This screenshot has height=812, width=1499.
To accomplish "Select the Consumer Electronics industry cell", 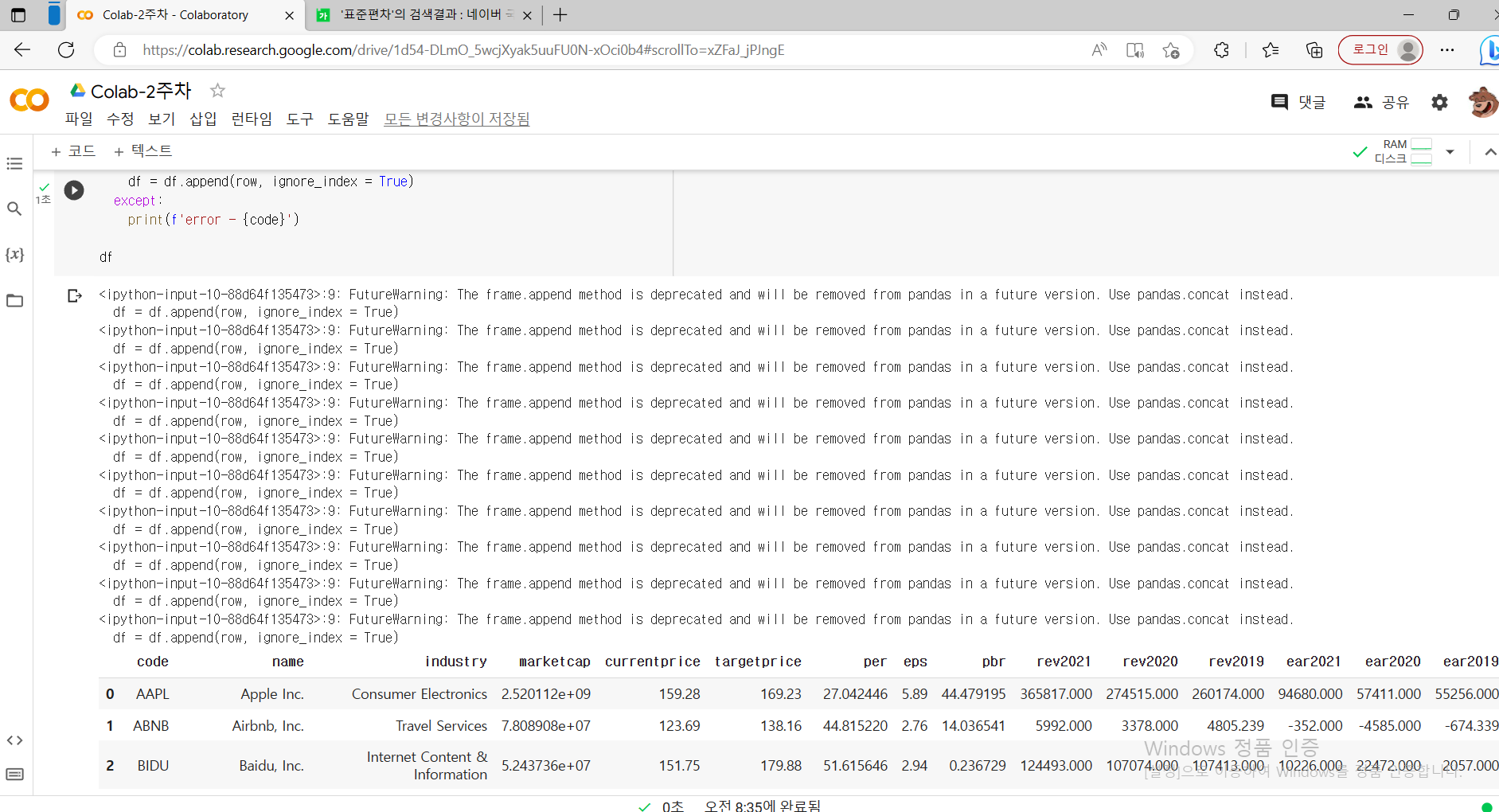I will pyautogui.click(x=420, y=694).
